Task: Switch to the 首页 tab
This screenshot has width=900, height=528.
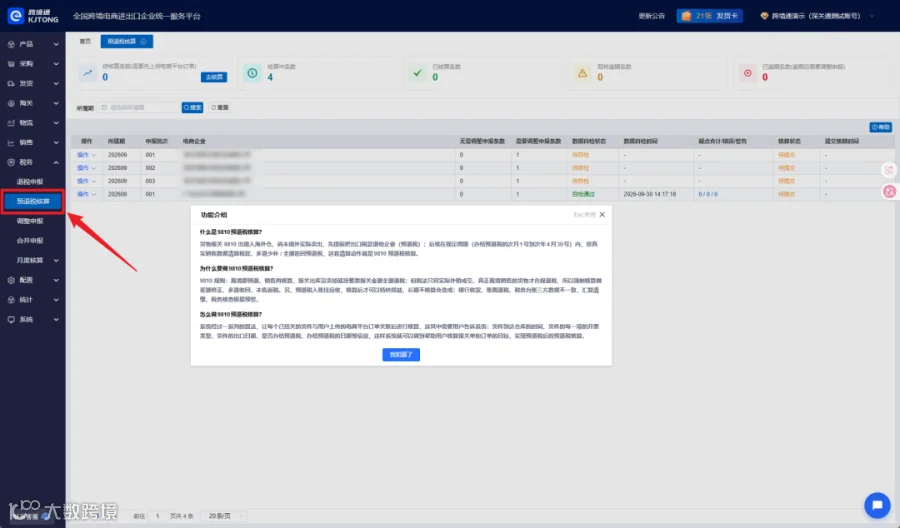Action: click(85, 41)
